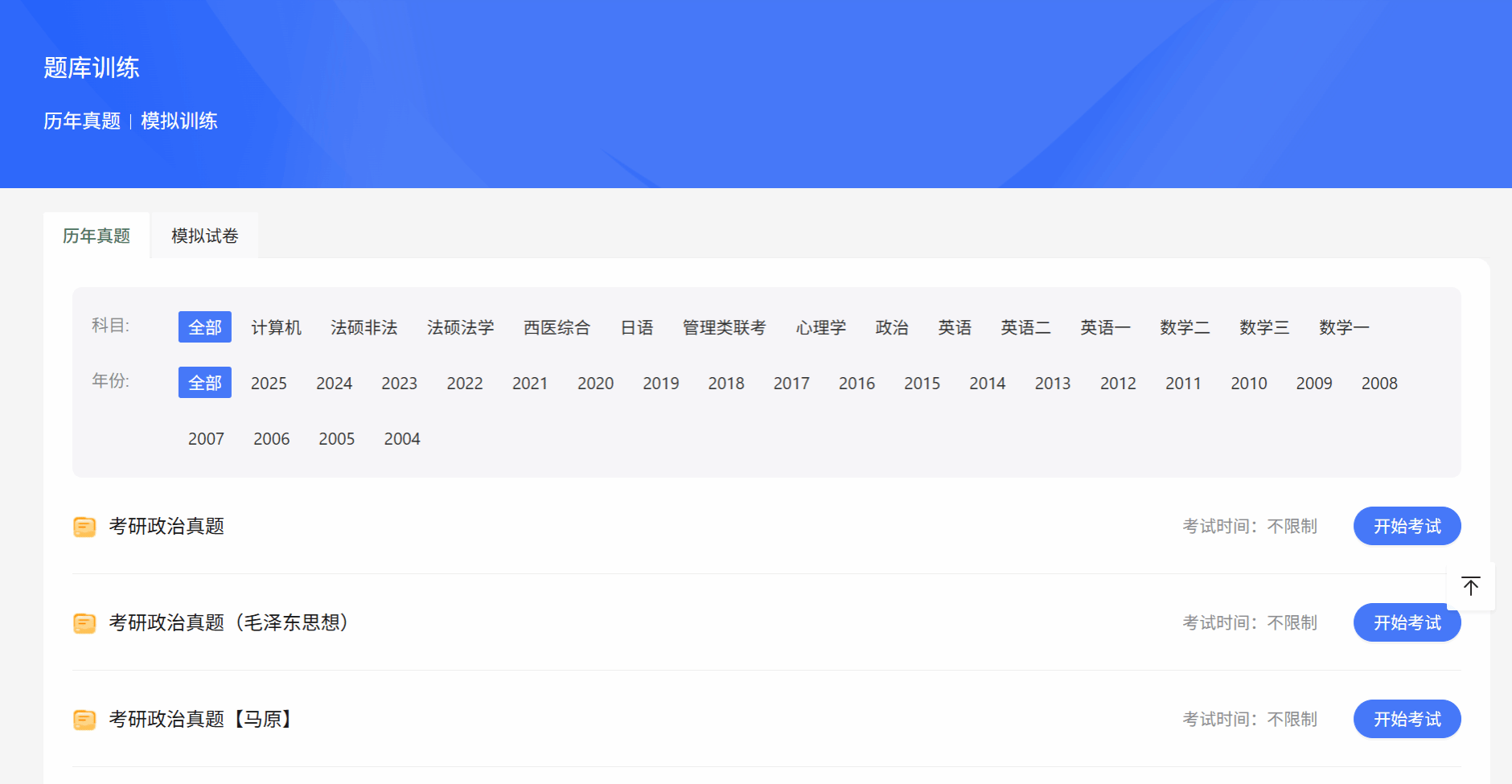Click the icon beside 考研政治真题
This screenshot has height=784, width=1512.
[x=84, y=527]
